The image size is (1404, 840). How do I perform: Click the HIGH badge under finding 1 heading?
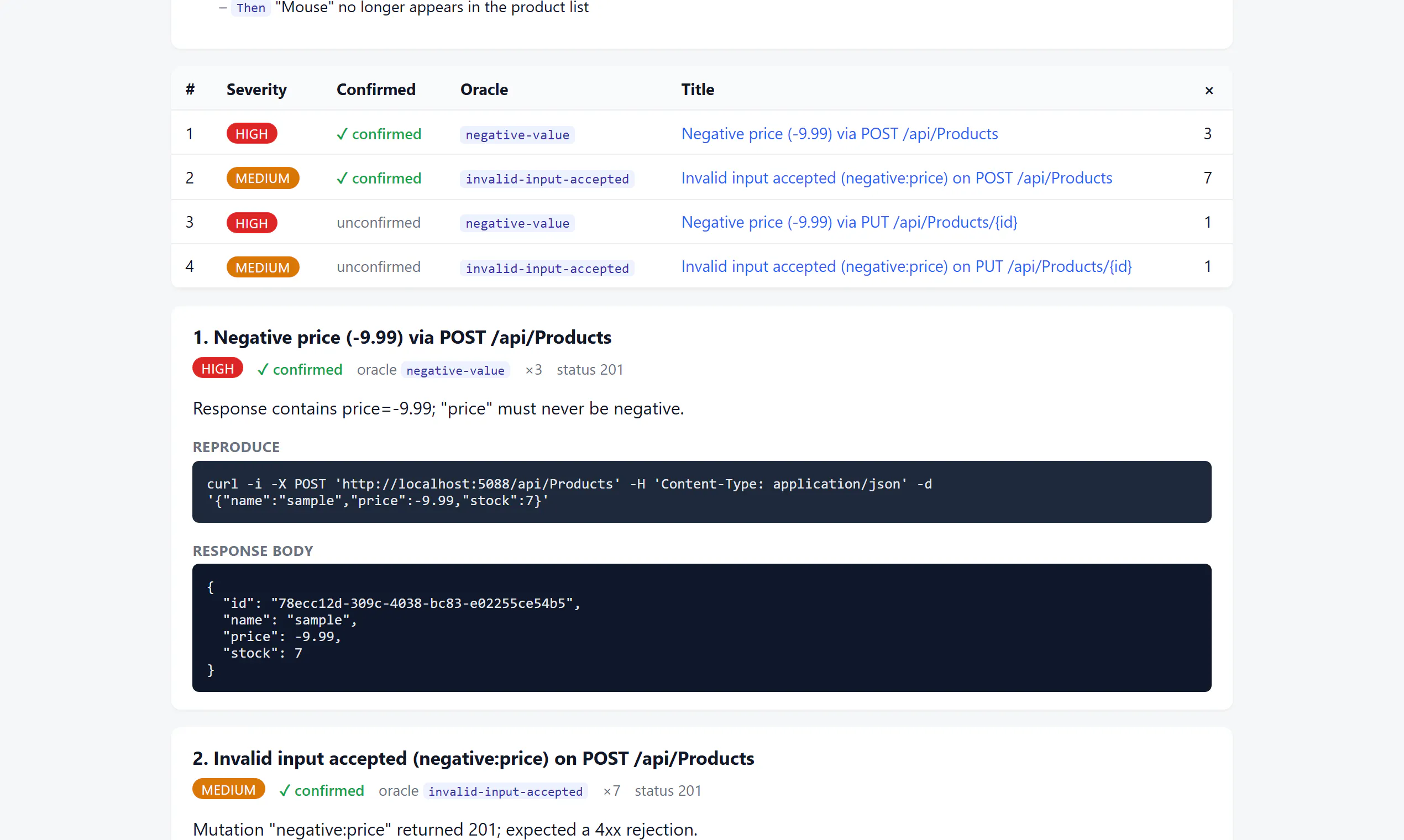[217, 369]
